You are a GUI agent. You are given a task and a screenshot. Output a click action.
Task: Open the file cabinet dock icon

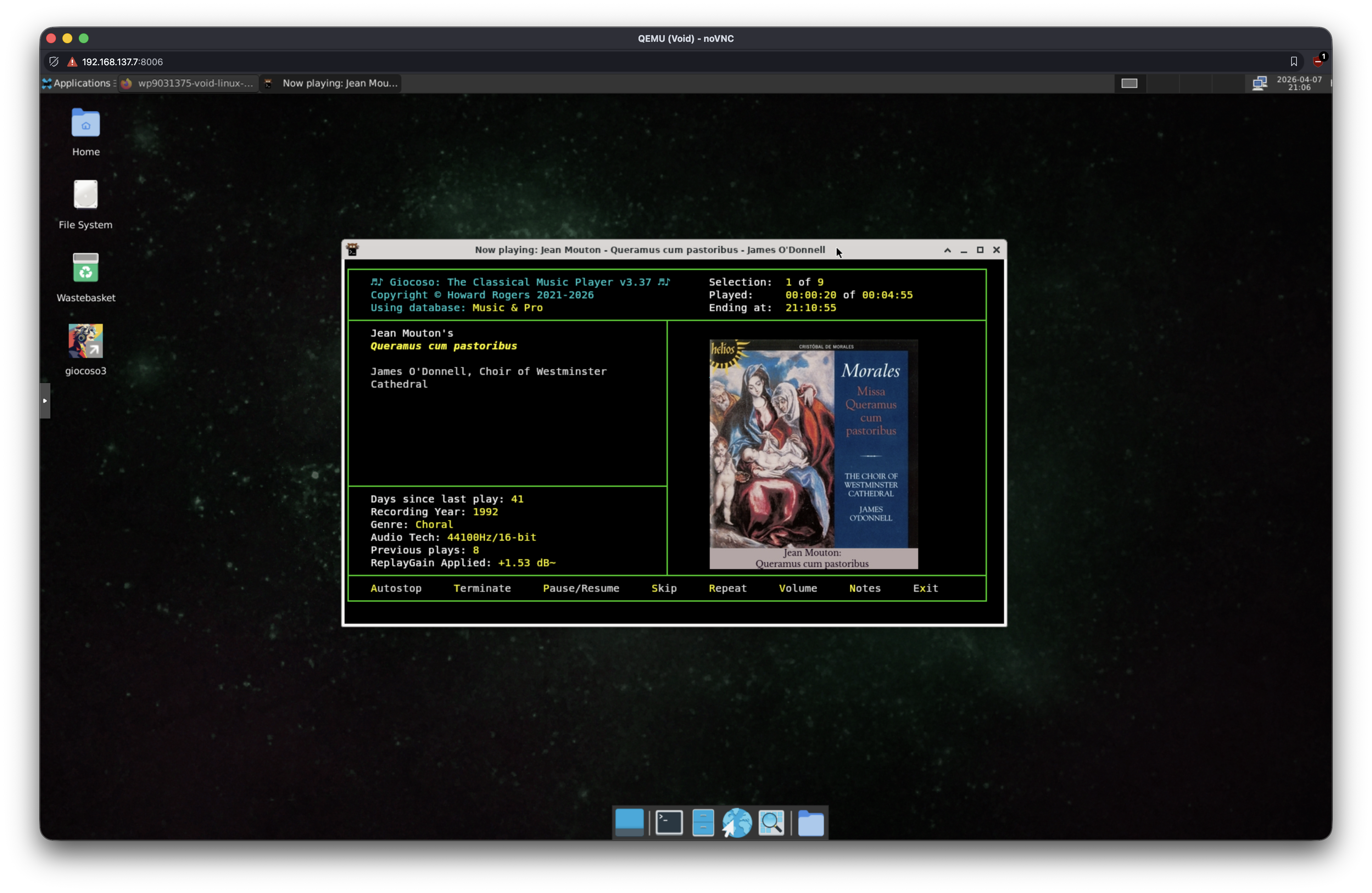pos(703,822)
